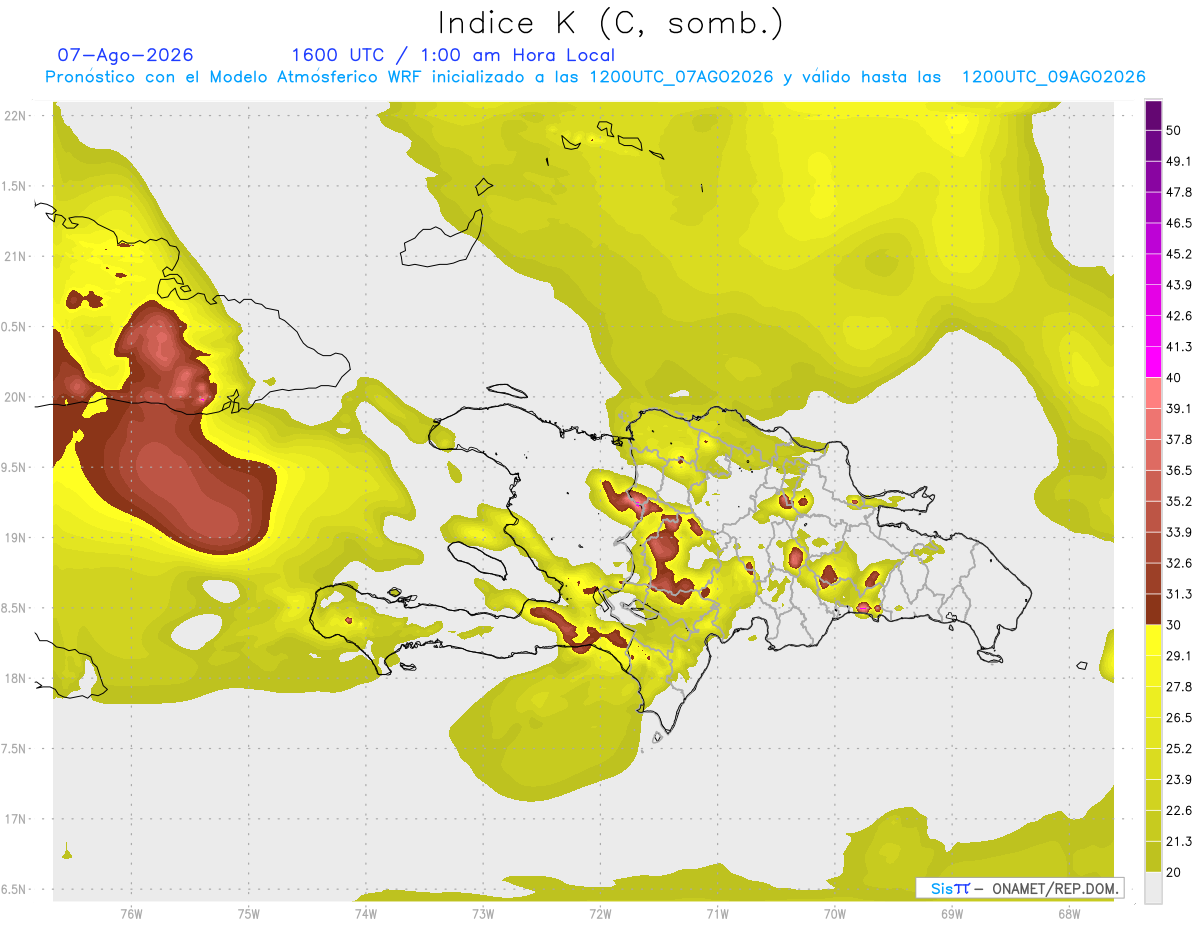
Task: Click the colorbar value "33.9"
Action: 1178,532
